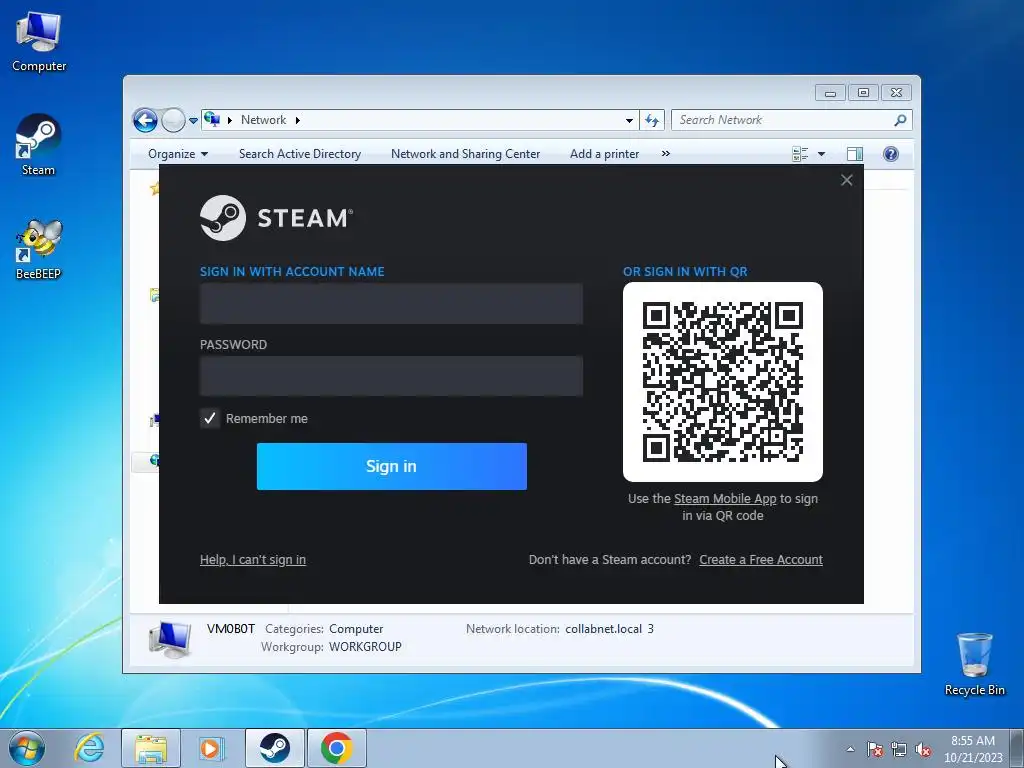
Task: Click the search magnifier in Search Network
Action: (901, 120)
